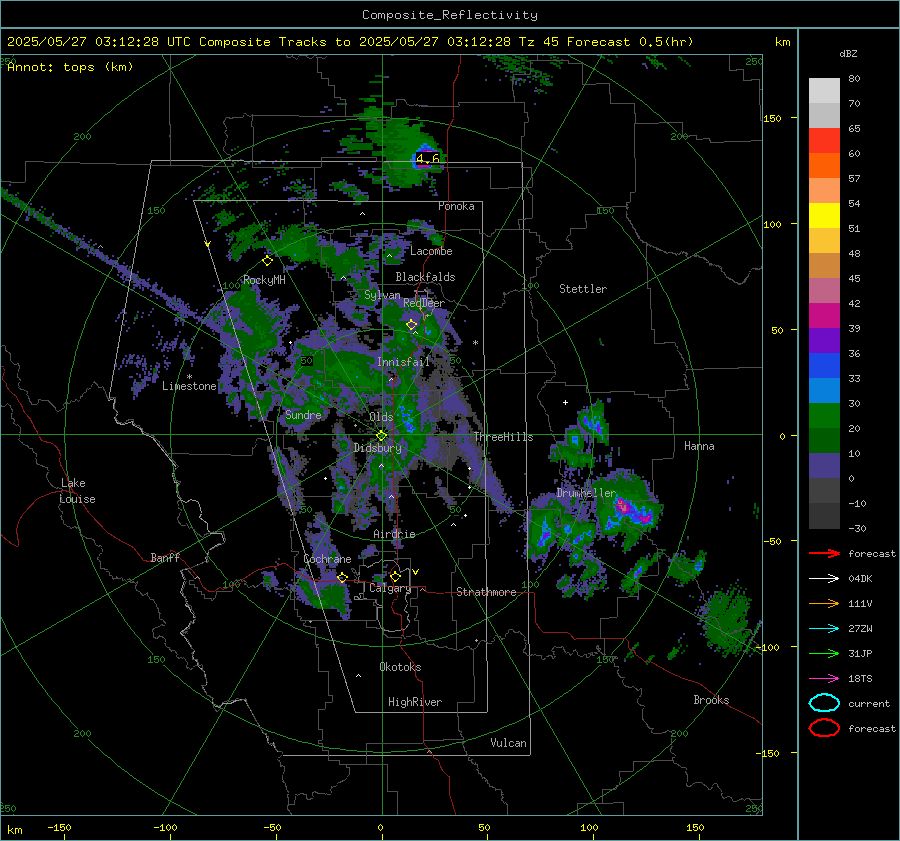Click the Limestone label
The height and width of the screenshot is (841, 900).
coord(189,386)
